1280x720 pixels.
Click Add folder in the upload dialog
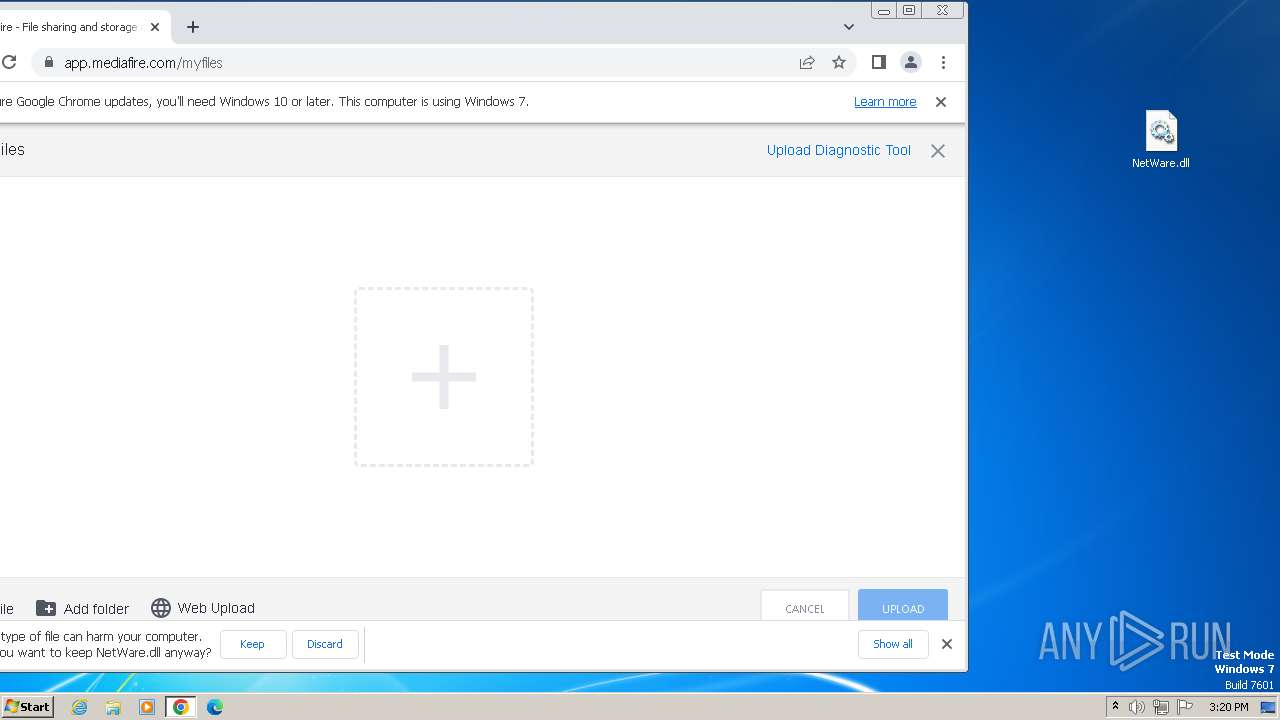click(83, 608)
